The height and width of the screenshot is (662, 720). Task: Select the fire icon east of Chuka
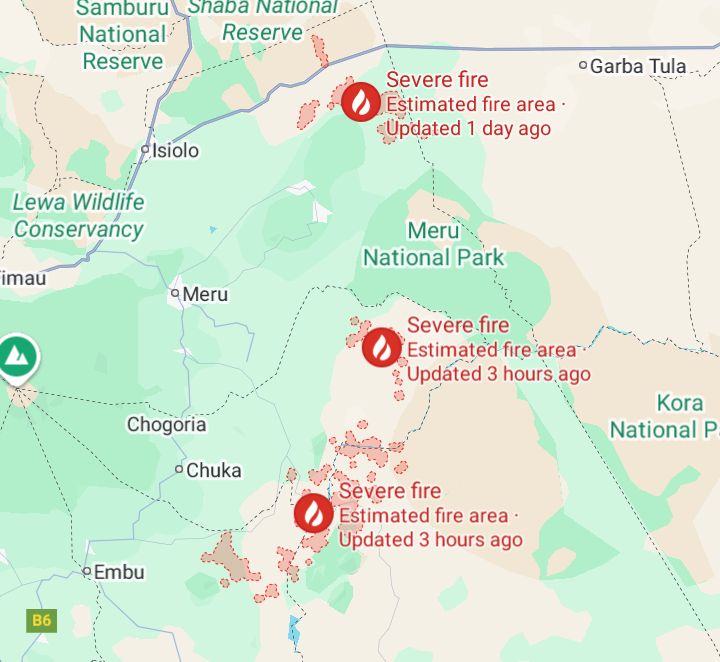(x=314, y=513)
